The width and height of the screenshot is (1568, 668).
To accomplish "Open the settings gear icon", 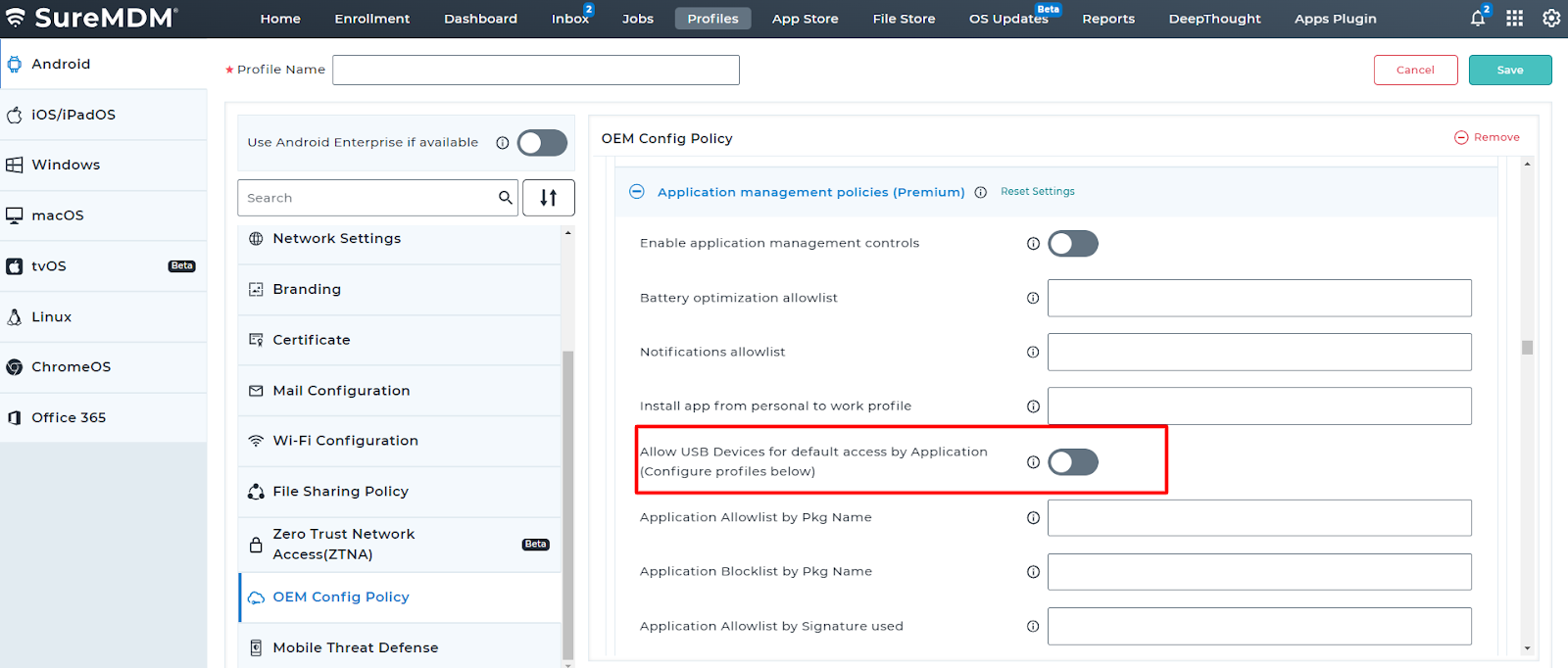I will tap(1551, 18).
